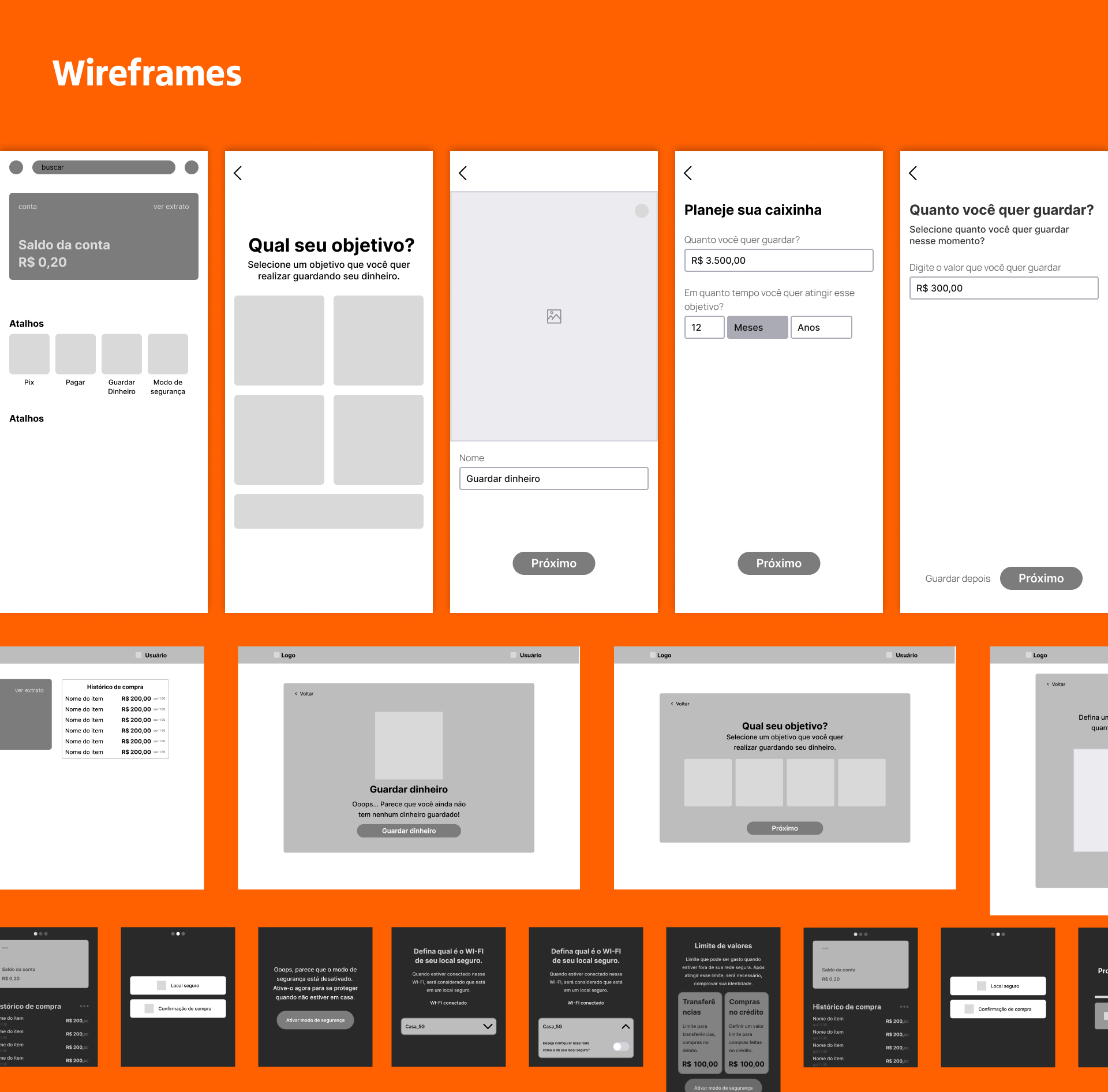Expand the Casa_5G Wi-Fi dropdown
This screenshot has width=1108, height=1092.
click(x=488, y=1026)
